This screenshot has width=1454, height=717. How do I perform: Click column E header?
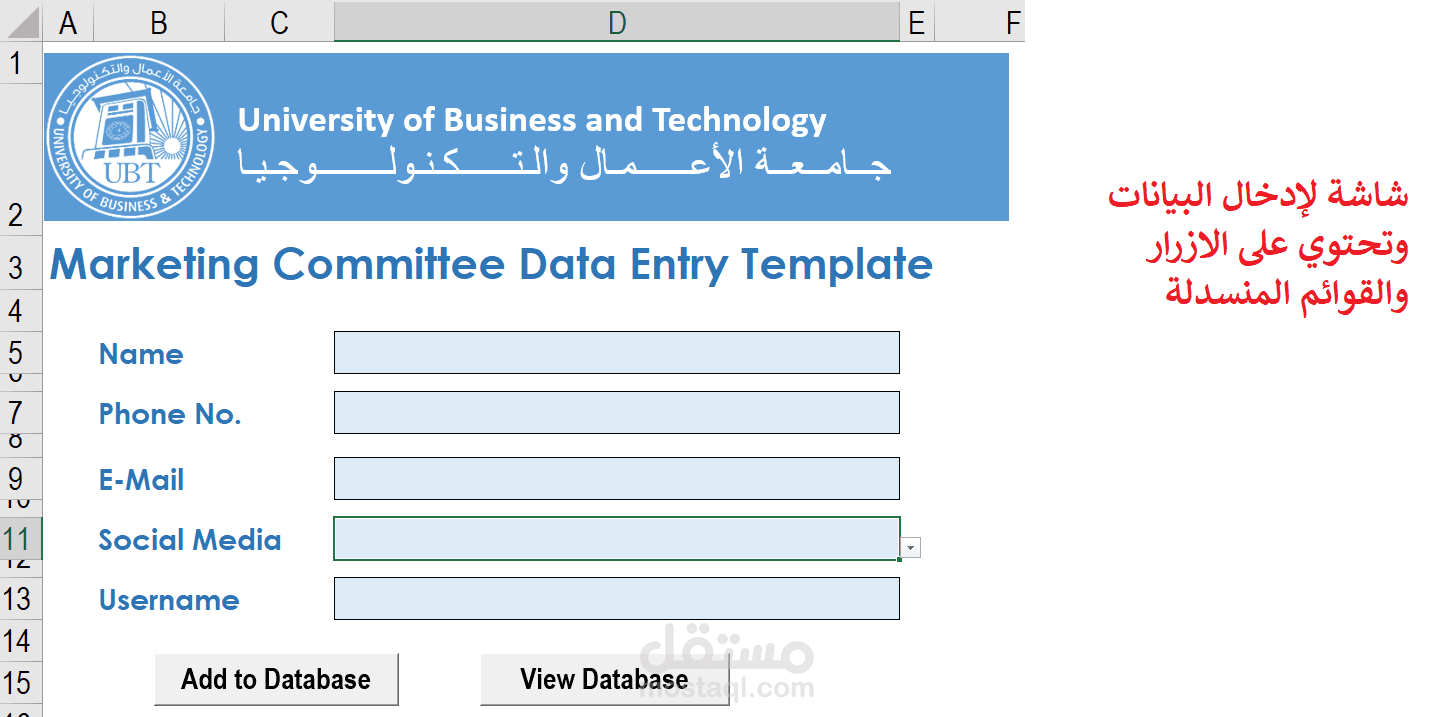[x=916, y=22]
